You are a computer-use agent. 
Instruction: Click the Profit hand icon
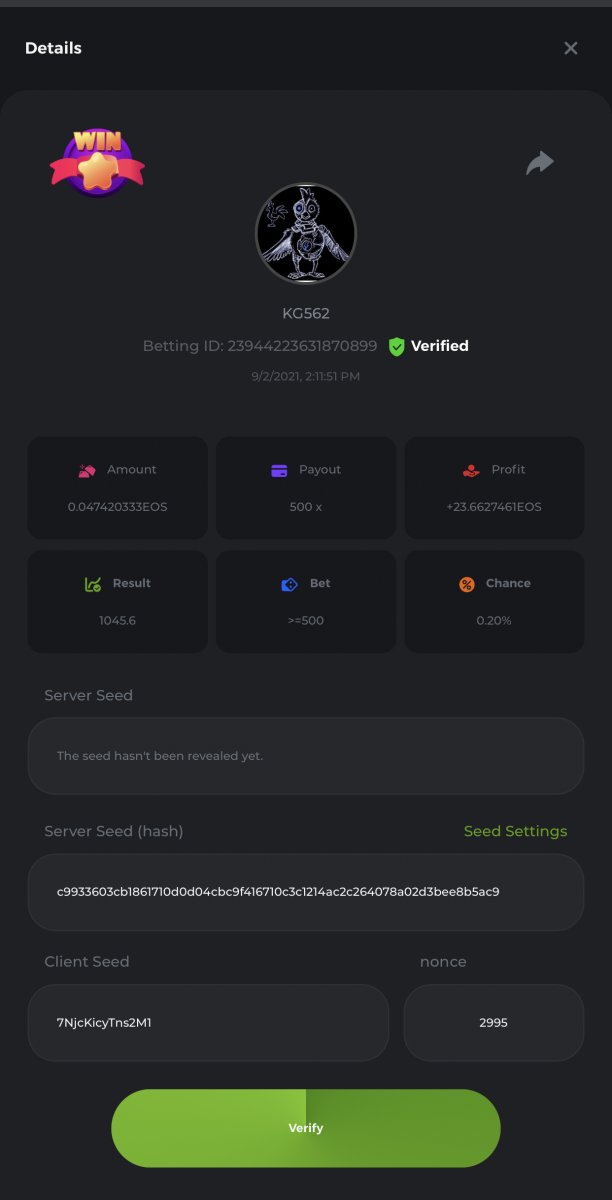pos(471,470)
